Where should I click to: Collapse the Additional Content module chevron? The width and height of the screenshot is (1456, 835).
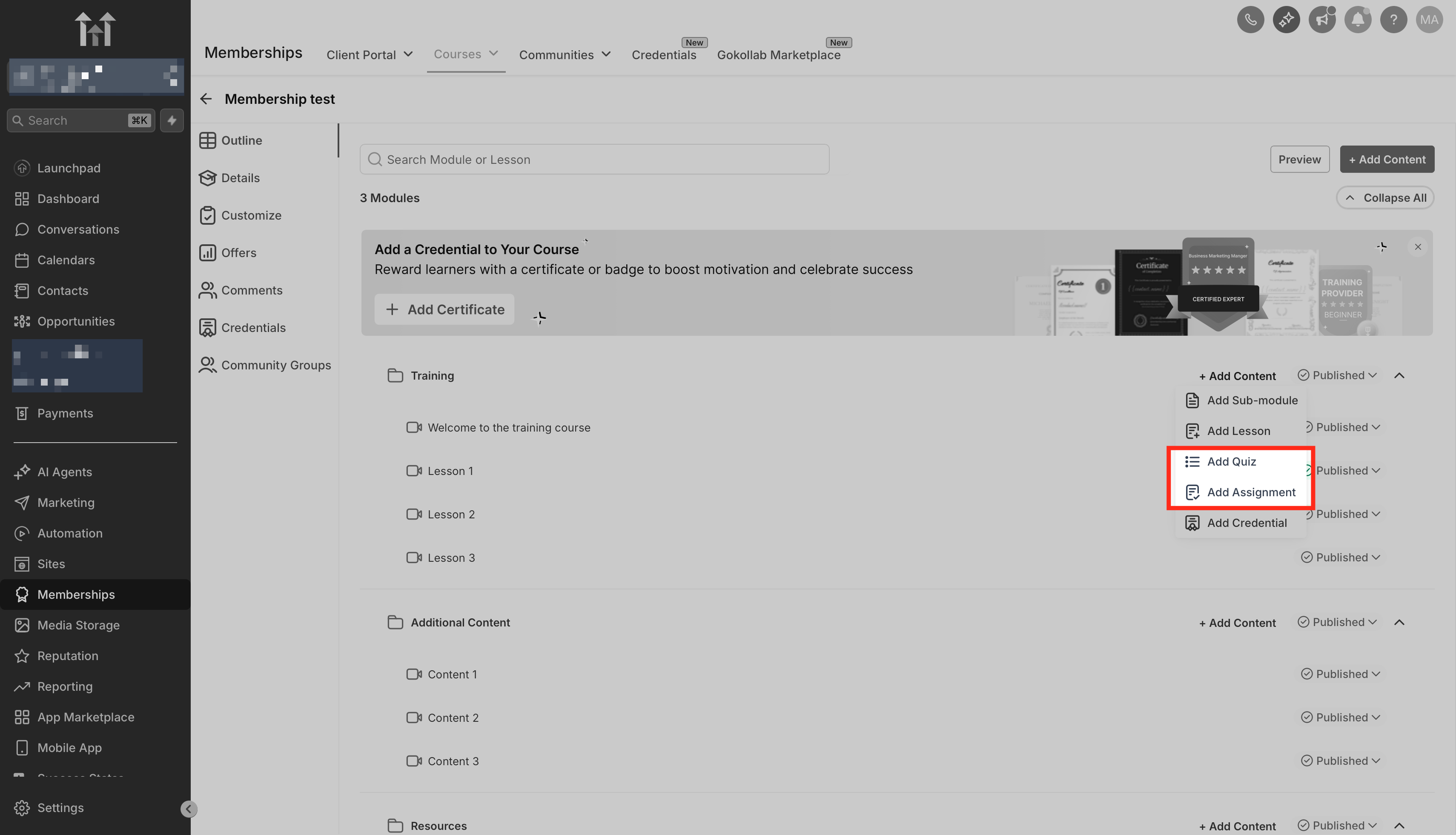[x=1399, y=622]
